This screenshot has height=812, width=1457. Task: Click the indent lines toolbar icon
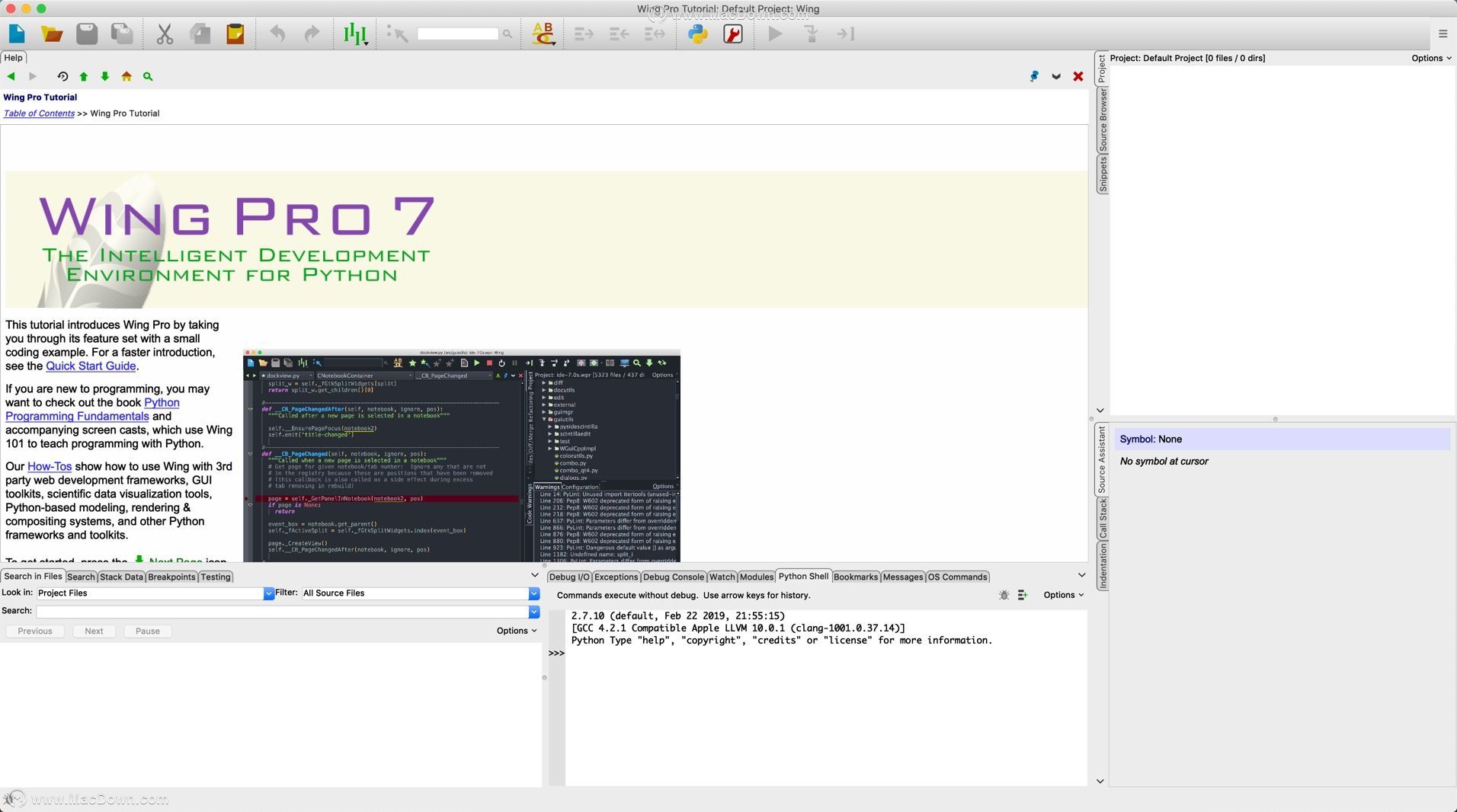tap(584, 34)
